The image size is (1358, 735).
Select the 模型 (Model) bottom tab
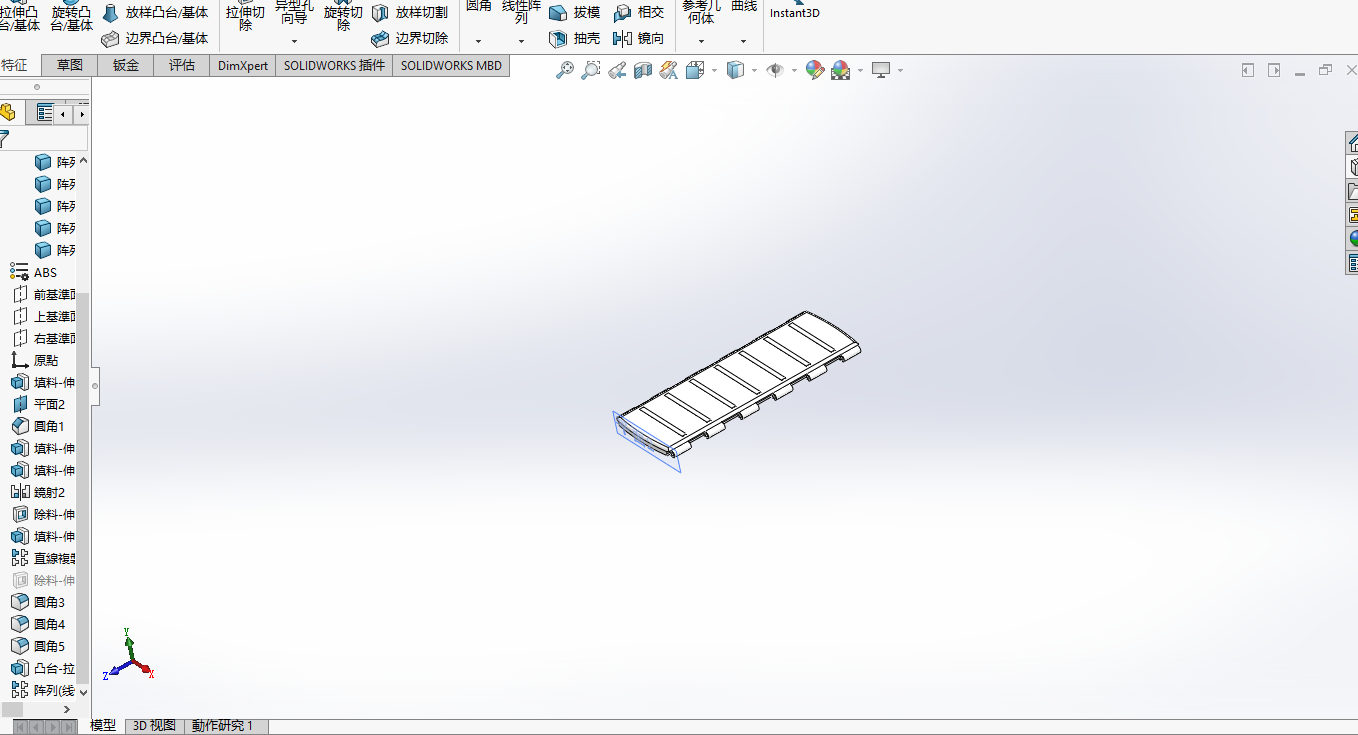point(104,726)
